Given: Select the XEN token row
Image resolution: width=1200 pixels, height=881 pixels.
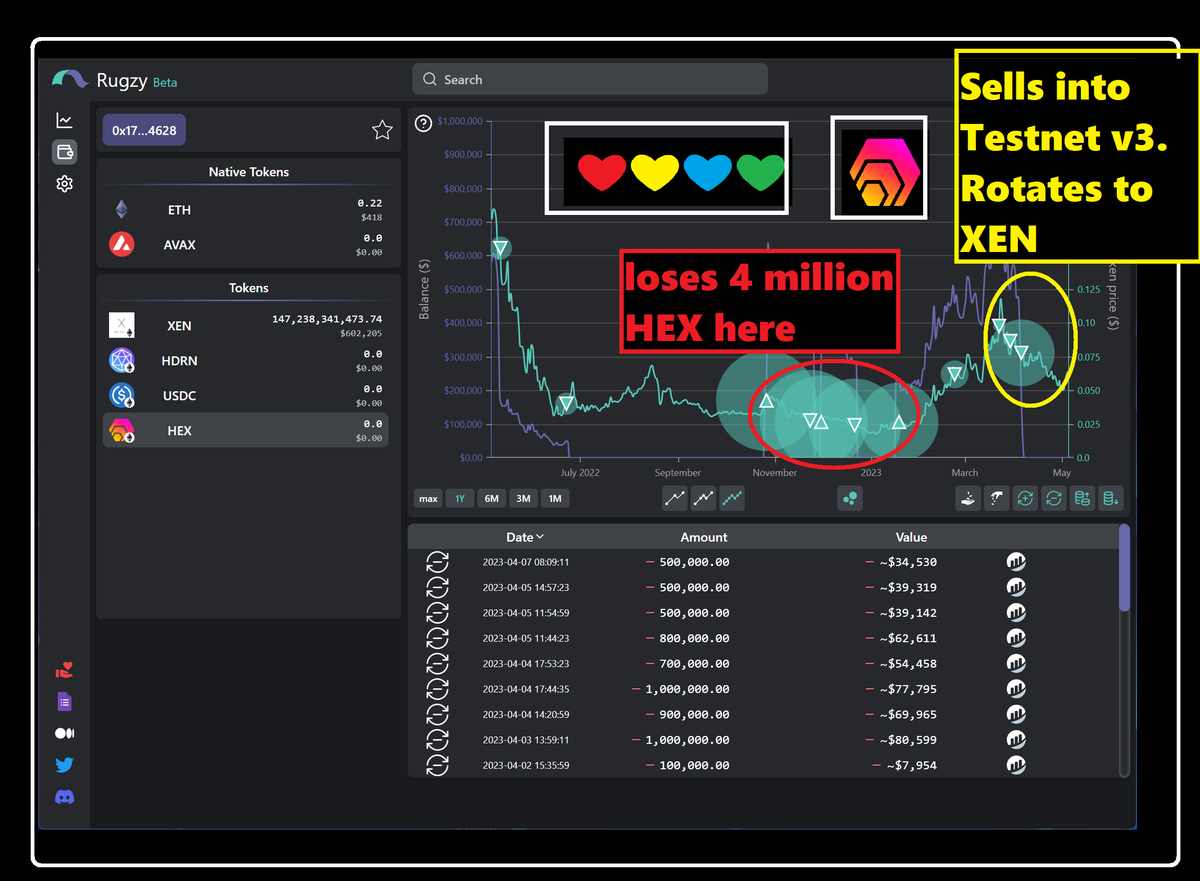Looking at the screenshot, I should [248, 326].
